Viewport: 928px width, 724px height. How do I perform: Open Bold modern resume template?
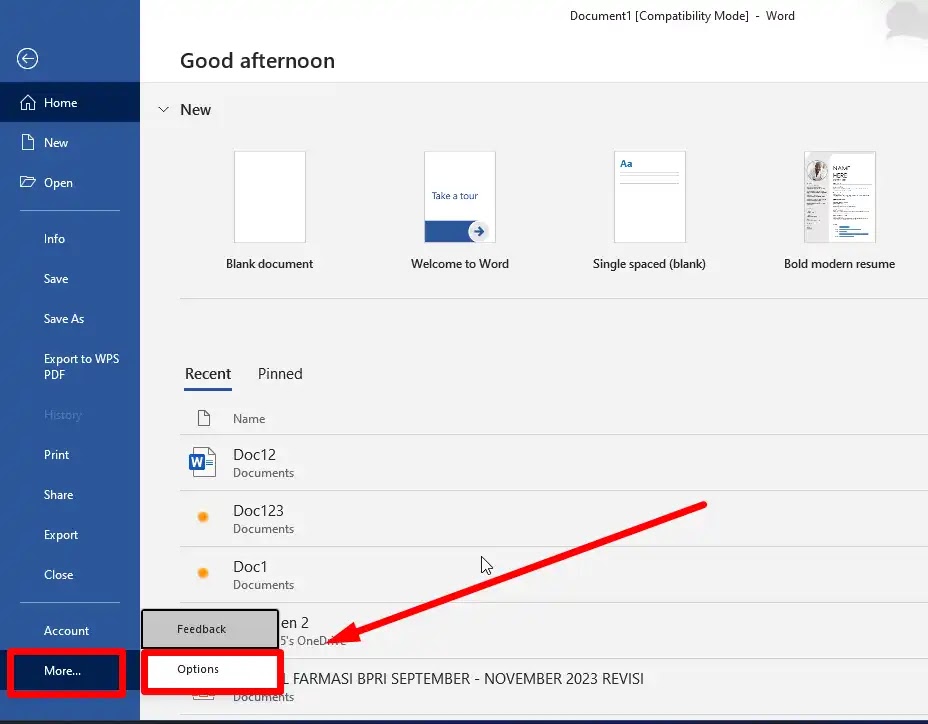click(839, 211)
